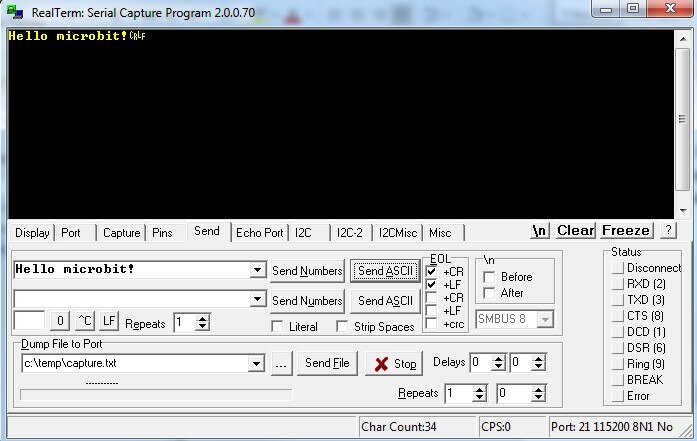Screen dimensions: 697x441
Task: Open the c:\temp\capture.txt file path dropdown
Action: (257, 364)
